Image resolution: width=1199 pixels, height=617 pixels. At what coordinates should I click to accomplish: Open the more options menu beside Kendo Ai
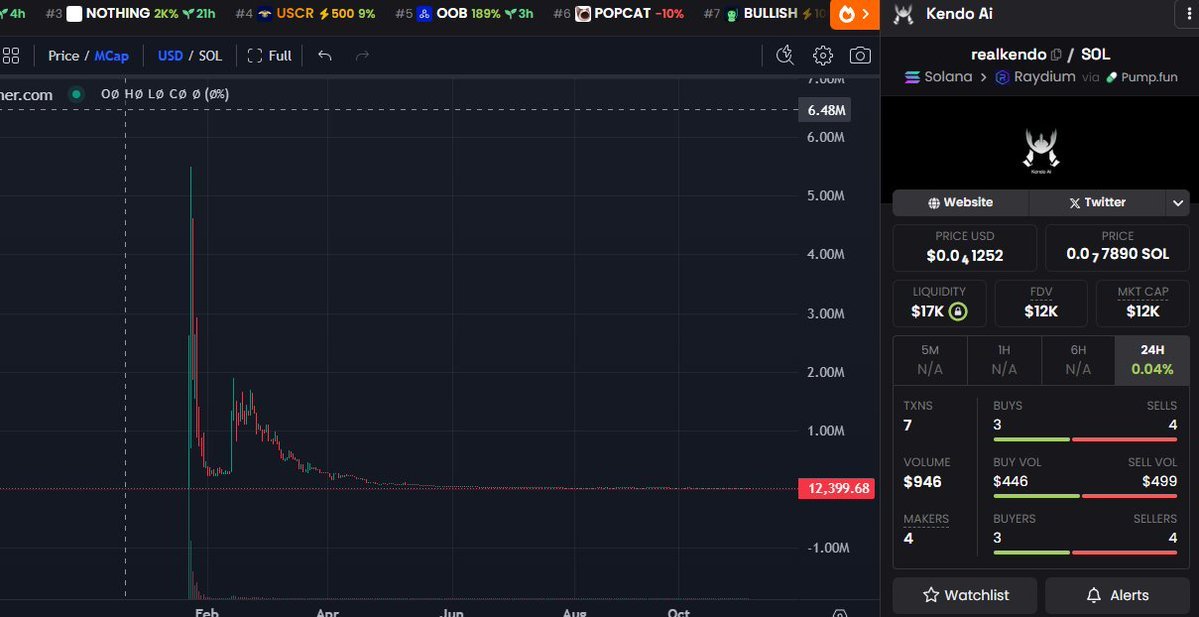[x=1189, y=15]
